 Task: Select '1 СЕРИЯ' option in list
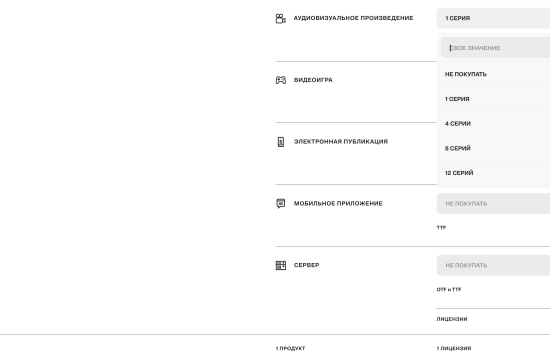click(x=493, y=99)
